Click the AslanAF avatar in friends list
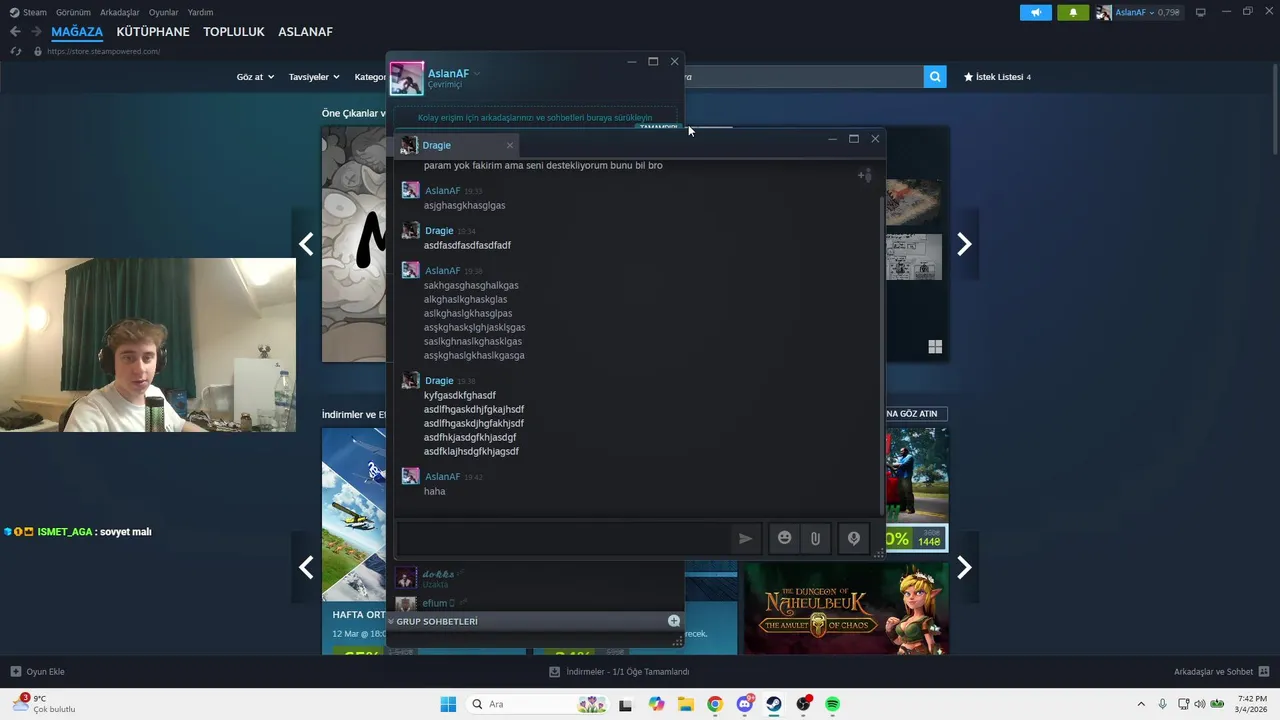 tap(407, 78)
